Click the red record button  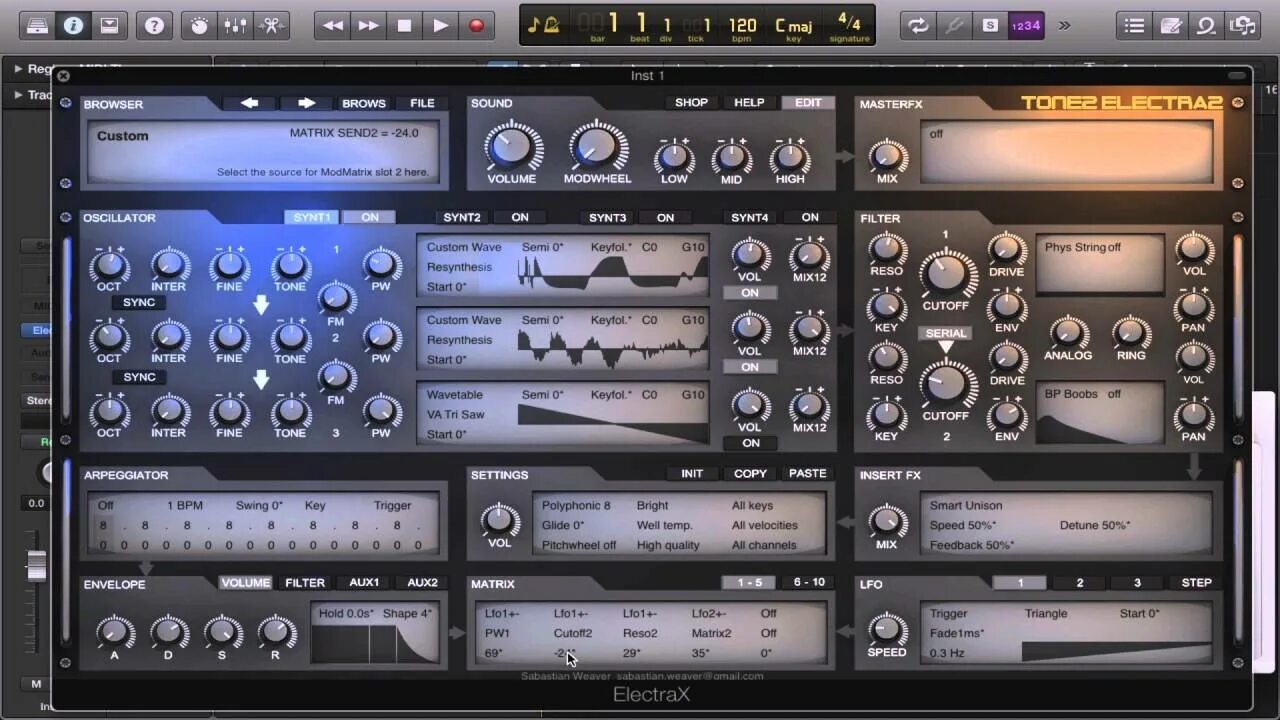click(477, 26)
